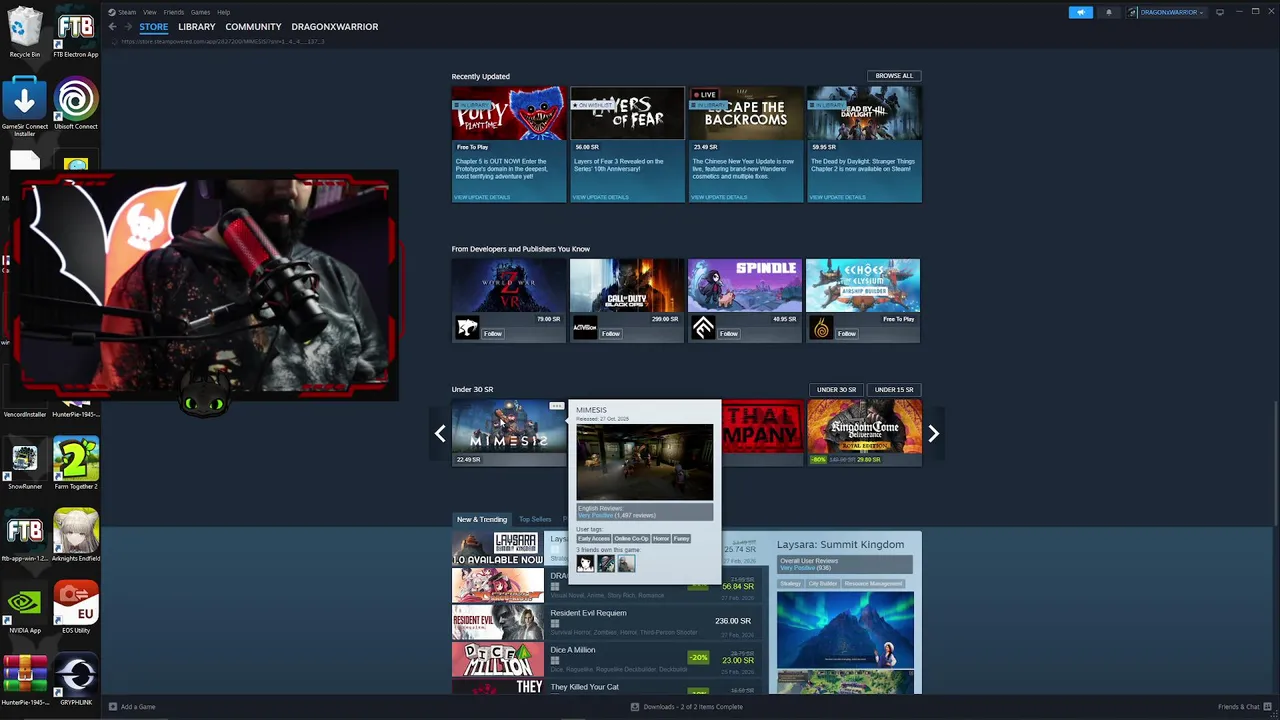Open the Recycle Bin desktop icon
The image size is (1280, 720).
25,32
